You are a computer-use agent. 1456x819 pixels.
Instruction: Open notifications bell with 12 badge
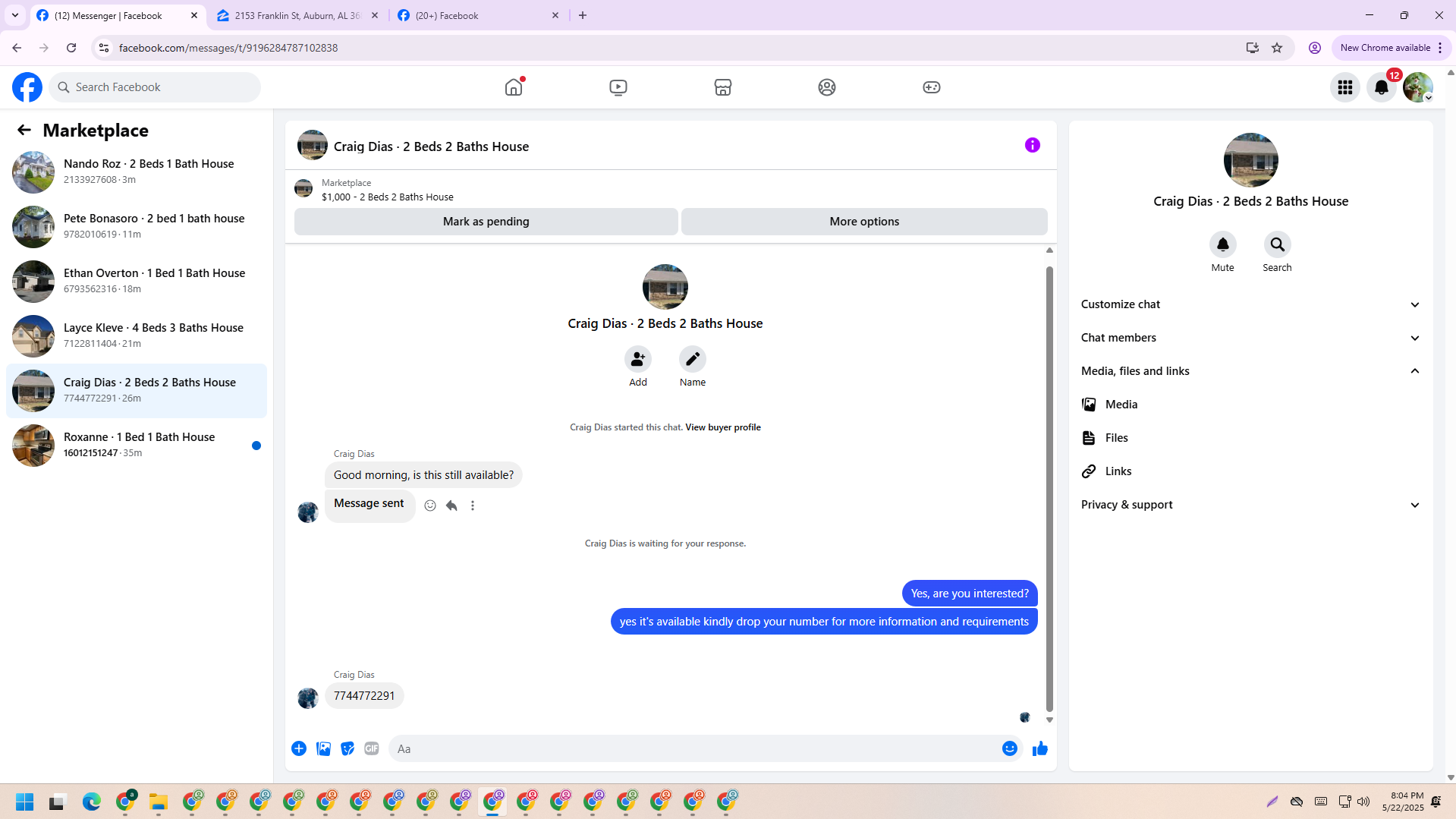point(1382,87)
